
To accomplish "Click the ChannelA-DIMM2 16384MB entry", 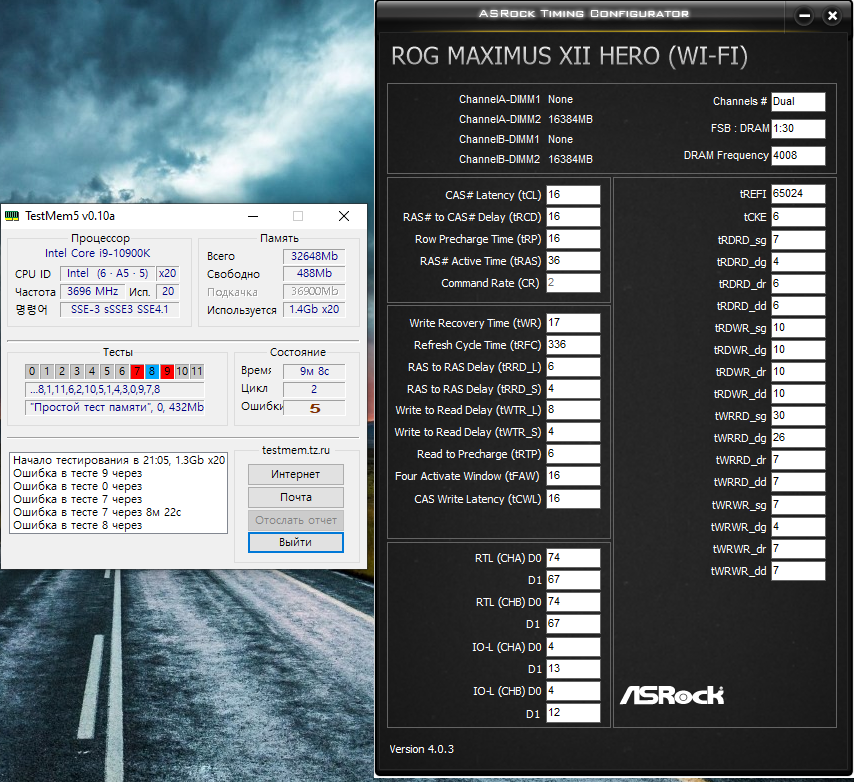I will tap(526, 119).
